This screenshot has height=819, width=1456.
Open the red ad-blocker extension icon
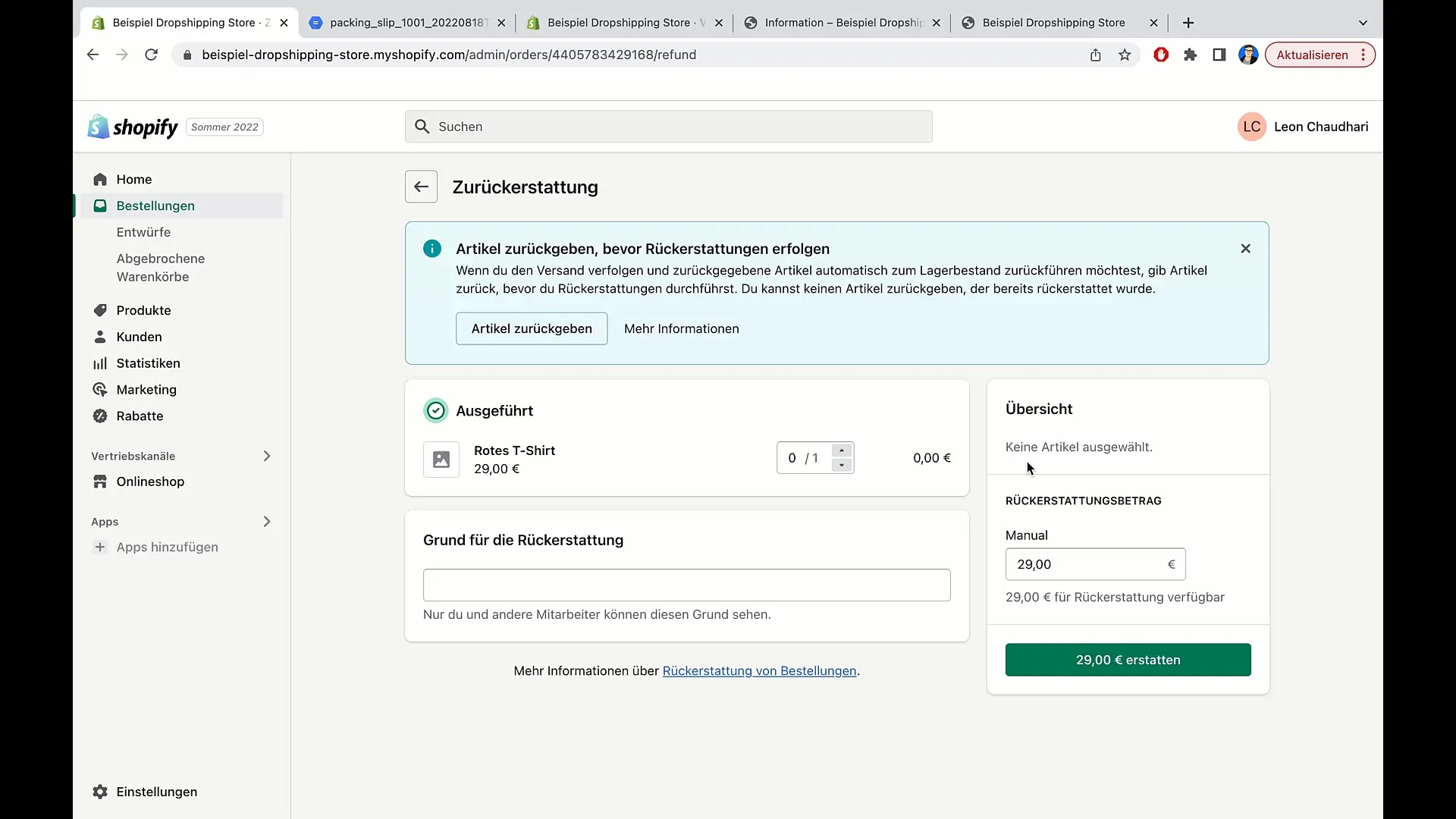[1161, 55]
